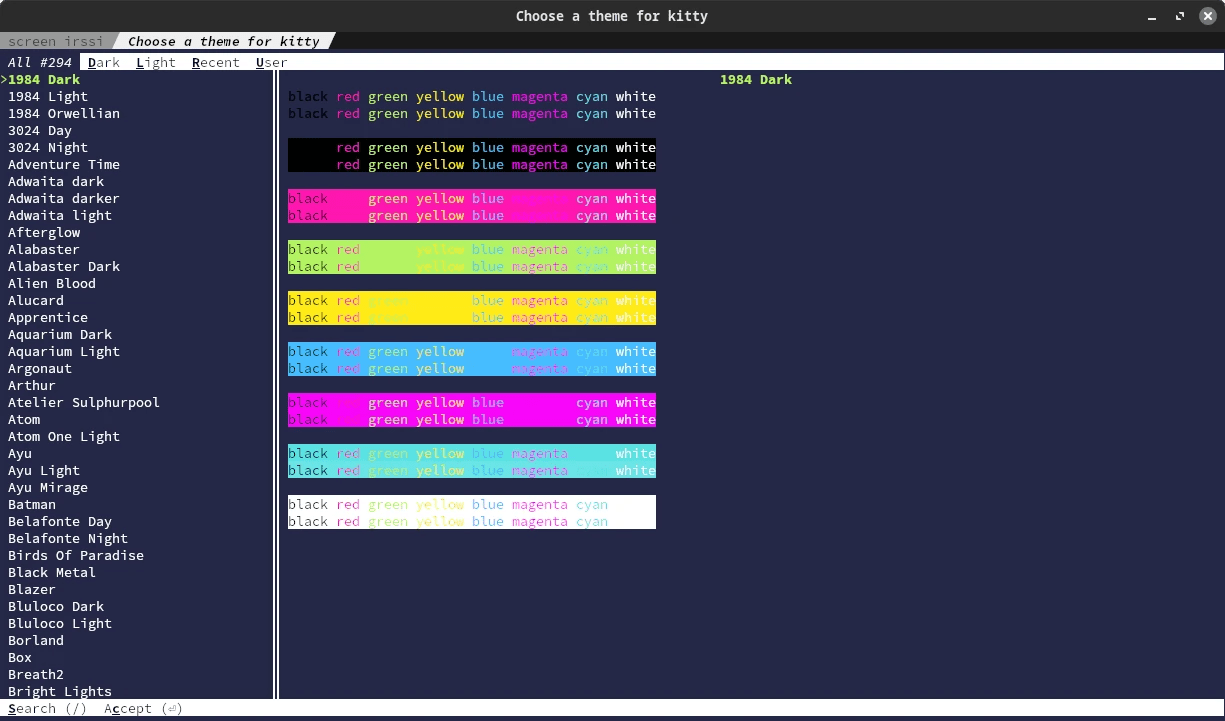Pick the 'Belafonte Day' theme
The image size is (1225, 721).
coord(60,521)
